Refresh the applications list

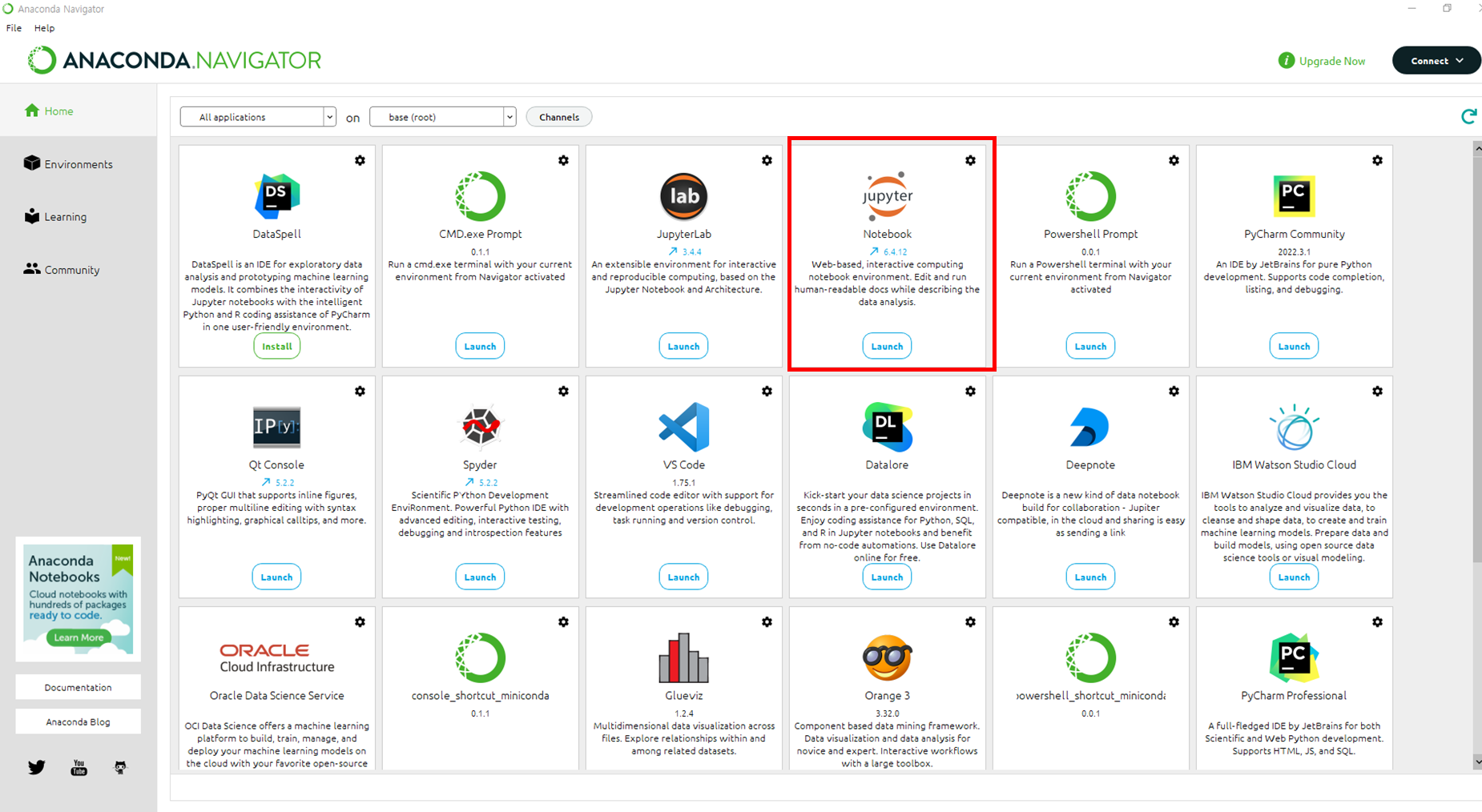coord(1468,117)
